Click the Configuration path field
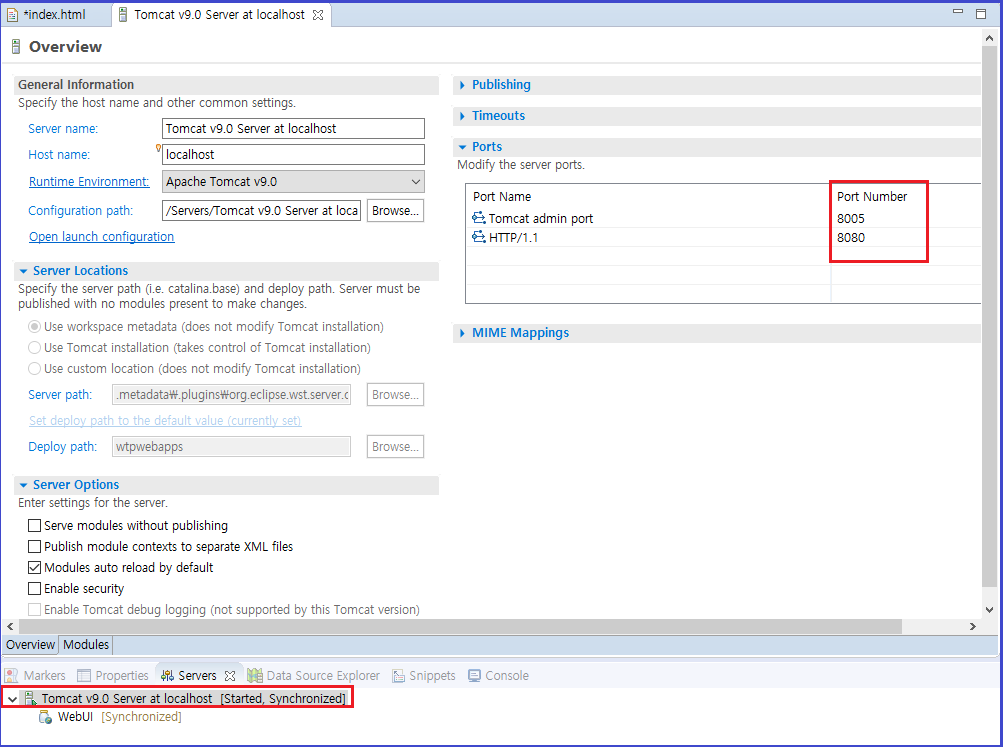The height and width of the screenshot is (747, 1003). click(x=262, y=210)
